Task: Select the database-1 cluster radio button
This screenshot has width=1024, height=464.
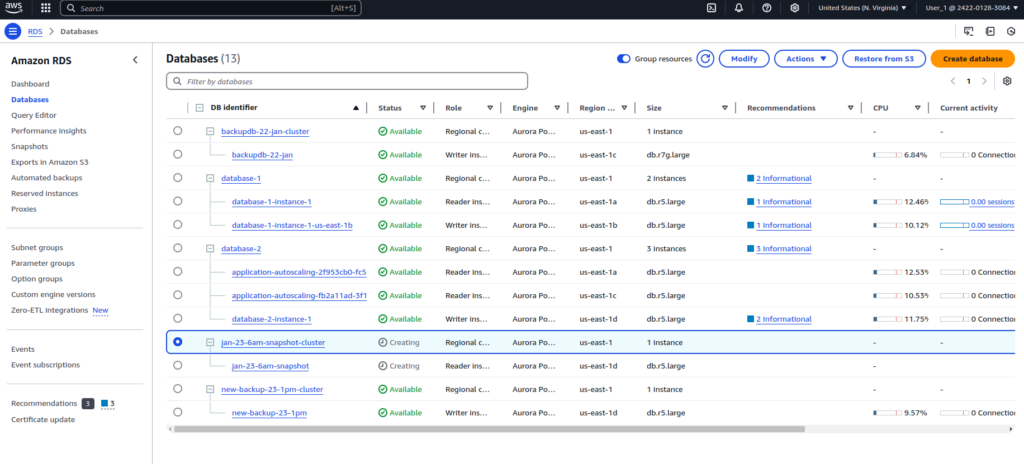Action: [x=178, y=178]
